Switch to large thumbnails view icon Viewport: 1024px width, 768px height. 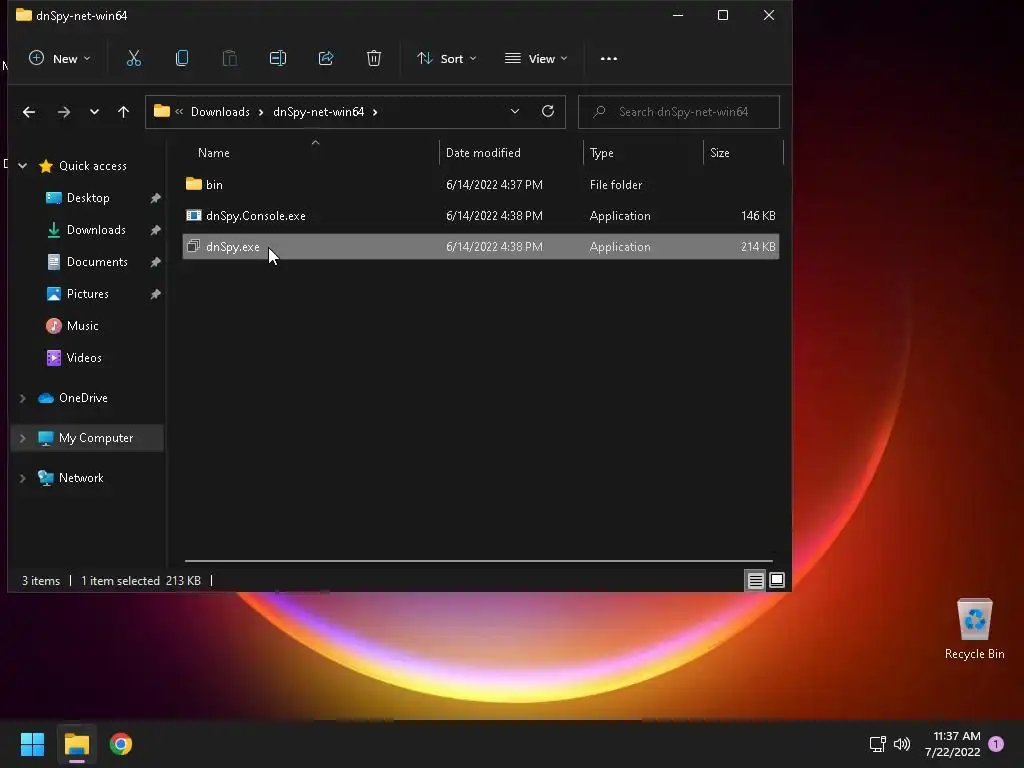[776, 581]
